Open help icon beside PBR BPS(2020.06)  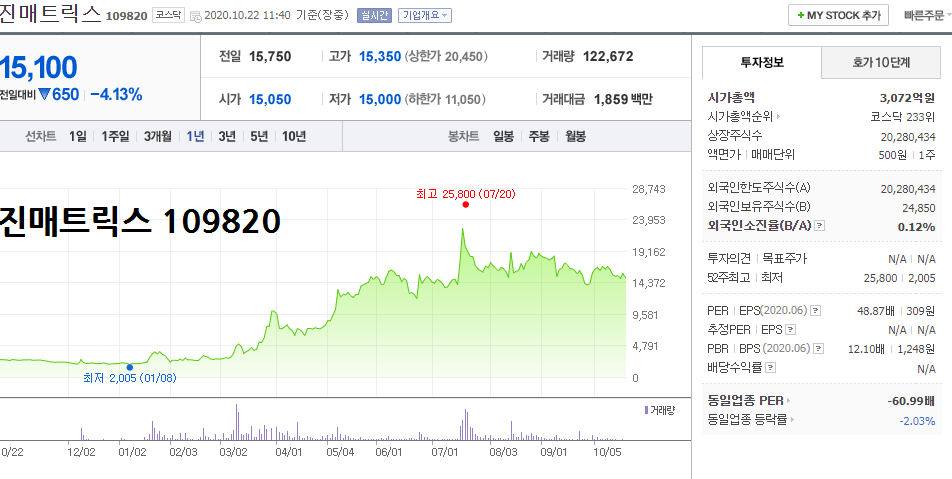point(819,349)
